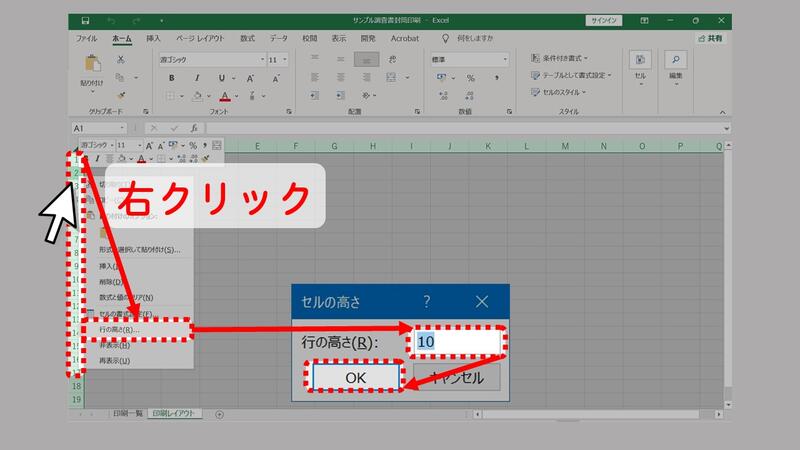Click Decrease Decimal in ribbon Number group
800x450 pixels.
click(x=469, y=95)
